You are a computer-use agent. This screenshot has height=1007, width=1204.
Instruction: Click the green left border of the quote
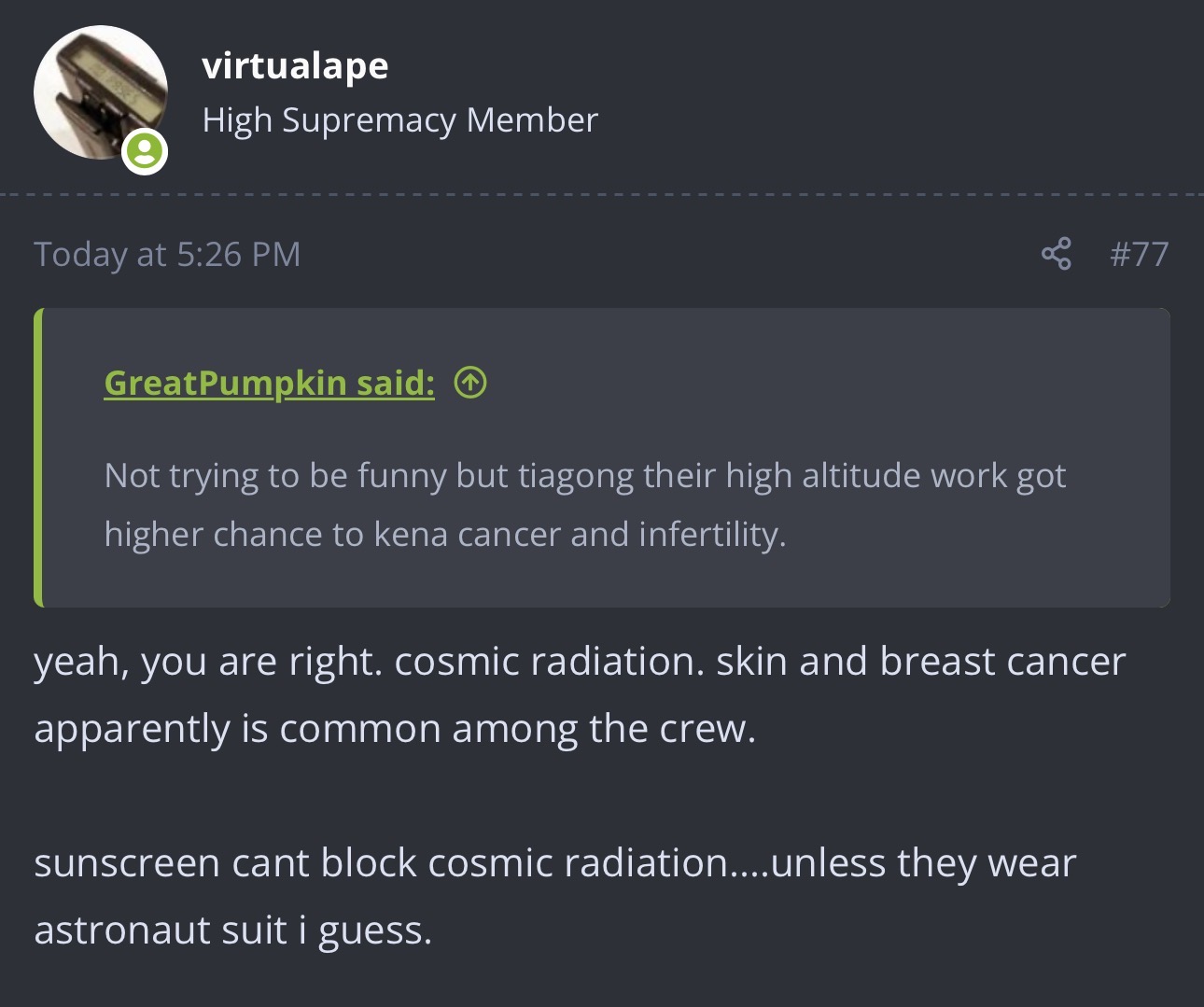[38, 458]
